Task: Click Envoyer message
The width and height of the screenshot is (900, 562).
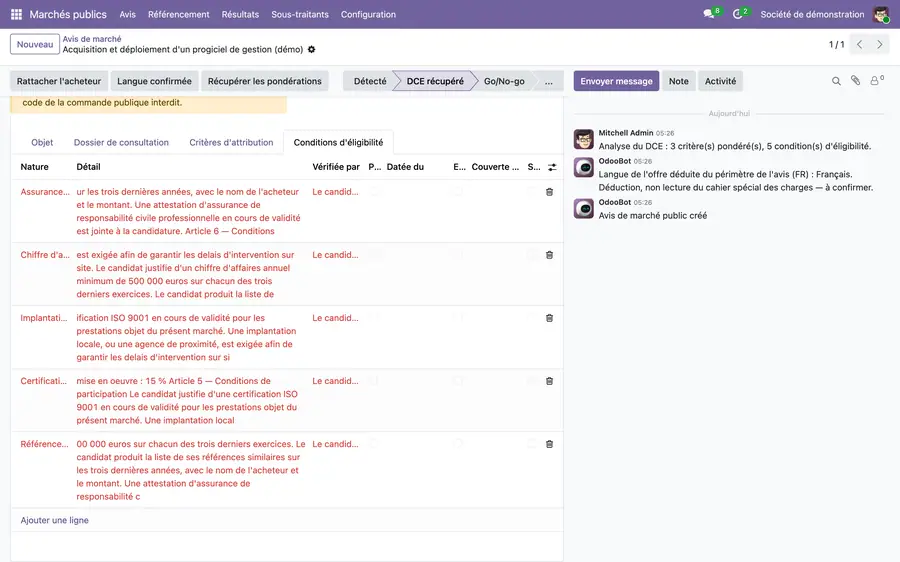Action: [x=616, y=81]
